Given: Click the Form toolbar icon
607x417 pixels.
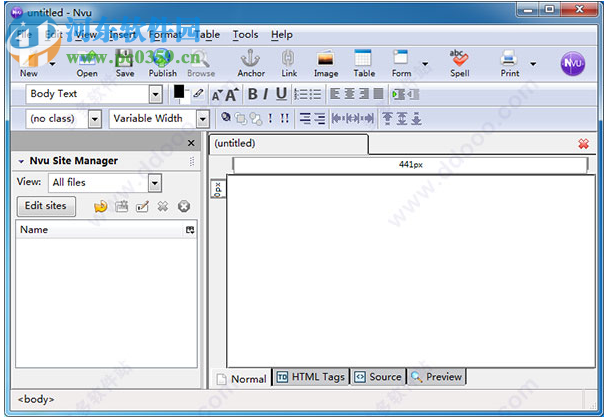Looking at the screenshot, I should (x=401, y=63).
